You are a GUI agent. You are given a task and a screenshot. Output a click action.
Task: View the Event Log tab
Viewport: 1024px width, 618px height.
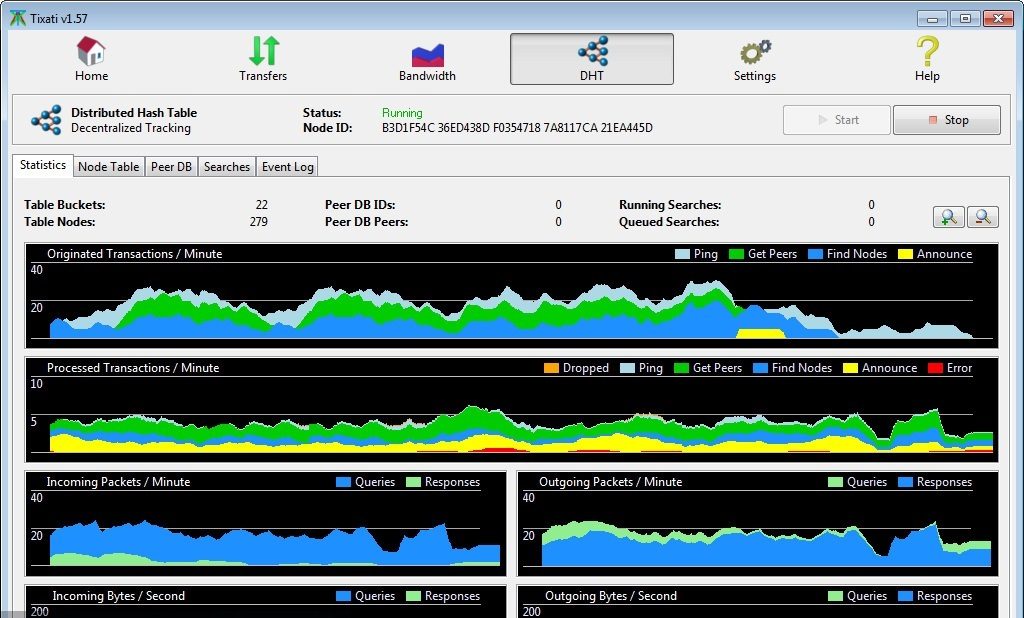click(287, 167)
